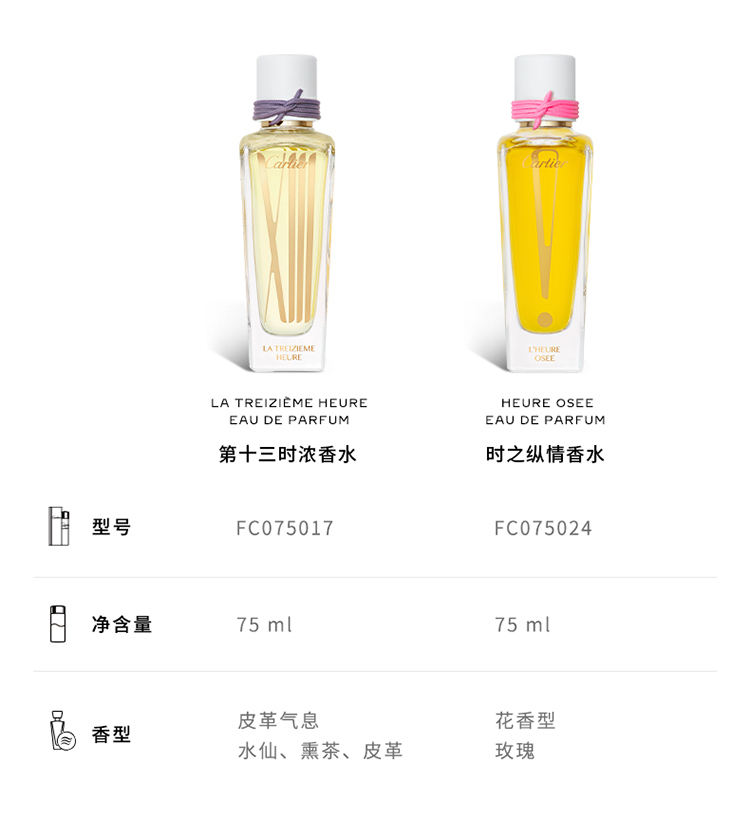This screenshot has width=750, height=819.
Task: Select model number FC075017
Action: (x=285, y=528)
